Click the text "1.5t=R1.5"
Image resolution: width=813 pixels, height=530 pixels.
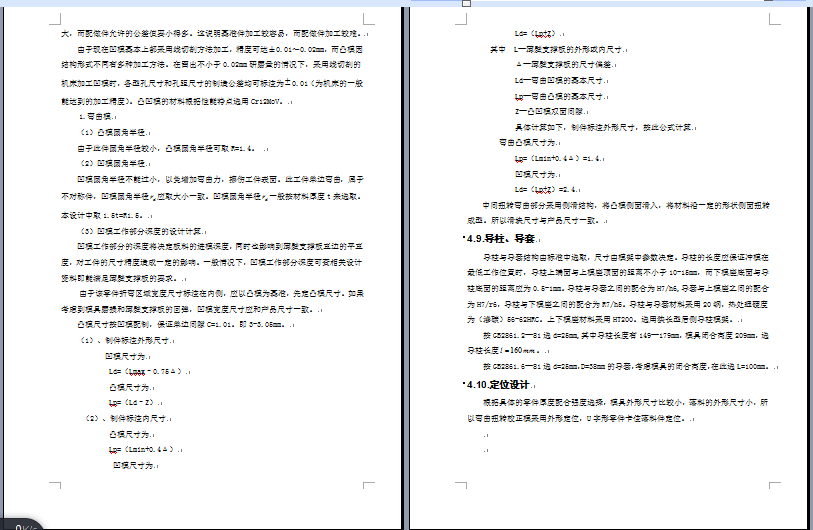tap(121, 215)
